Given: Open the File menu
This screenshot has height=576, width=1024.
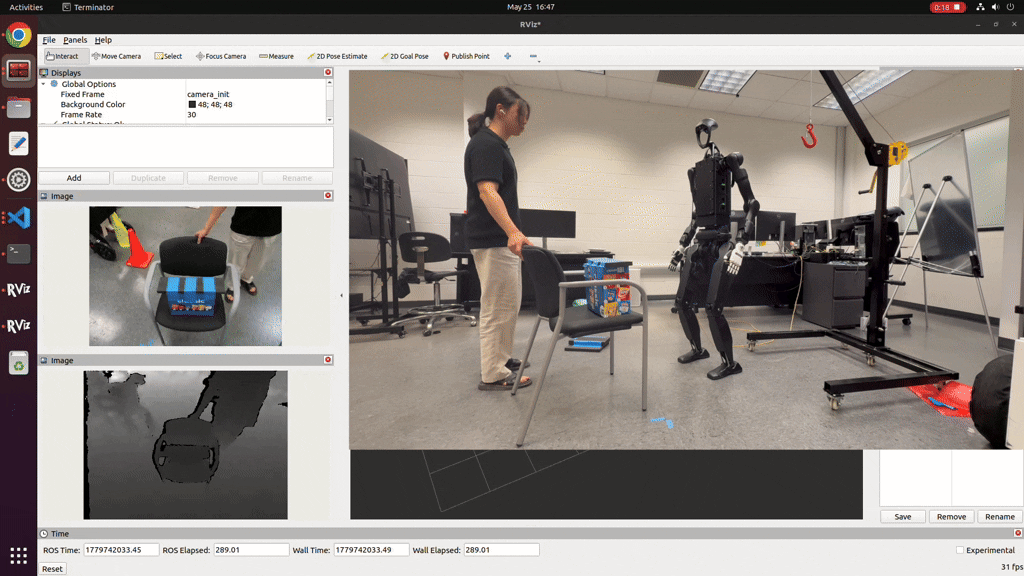Looking at the screenshot, I should coord(49,40).
